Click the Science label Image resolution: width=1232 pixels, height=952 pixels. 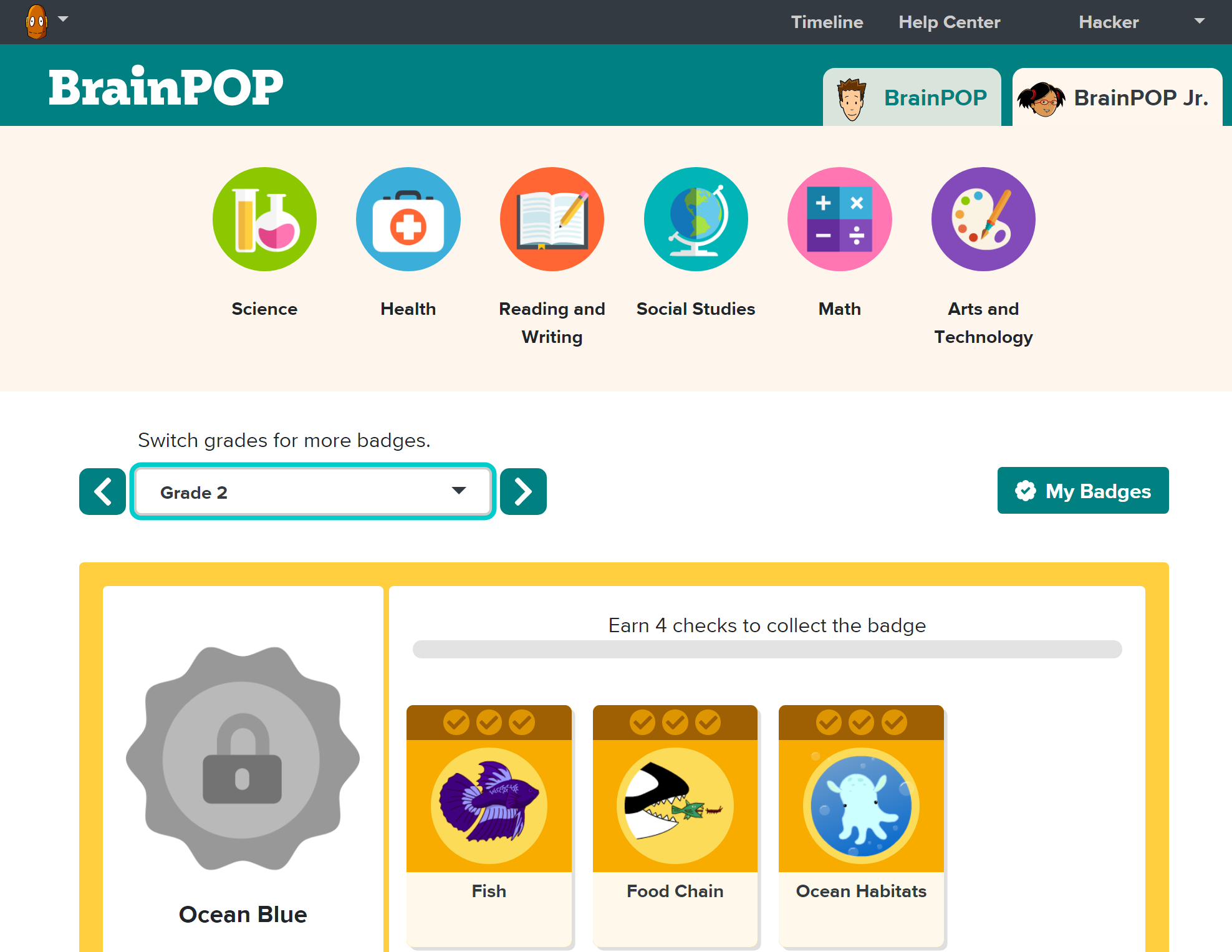coord(264,309)
